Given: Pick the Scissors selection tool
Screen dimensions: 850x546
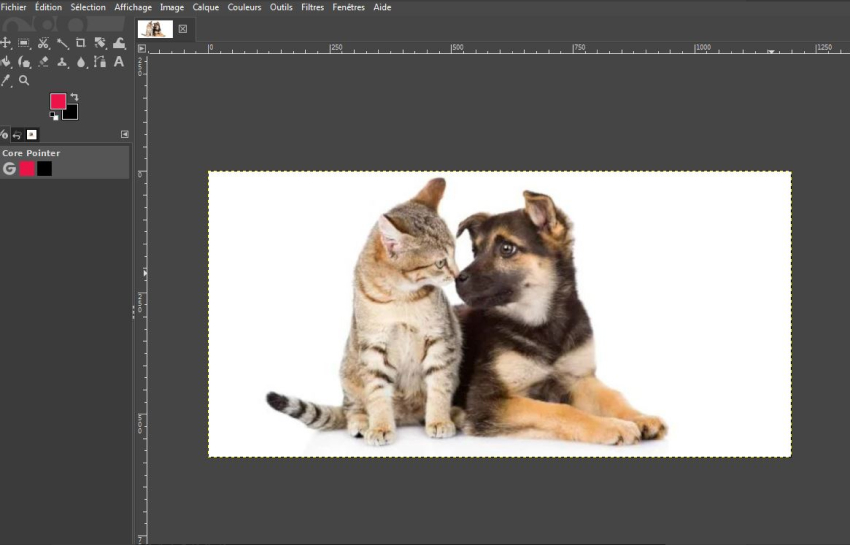Looking at the screenshot, I should pos(43,43).
